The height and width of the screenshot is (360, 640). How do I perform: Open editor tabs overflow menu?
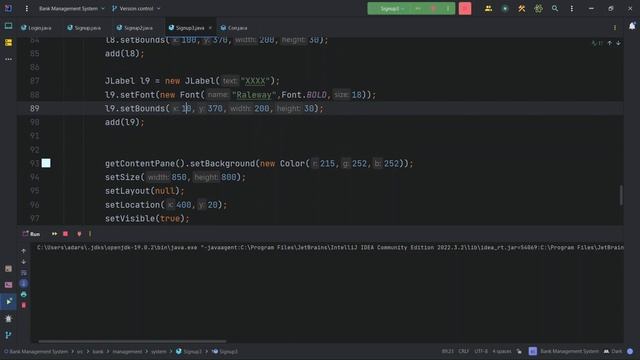[x=615, y=28]
